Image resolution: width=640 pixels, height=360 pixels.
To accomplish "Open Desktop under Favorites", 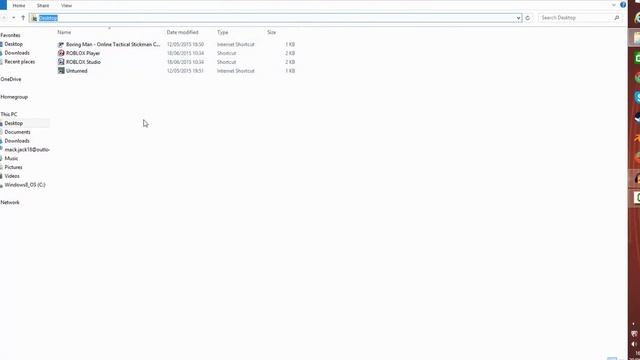I will 13,44.
